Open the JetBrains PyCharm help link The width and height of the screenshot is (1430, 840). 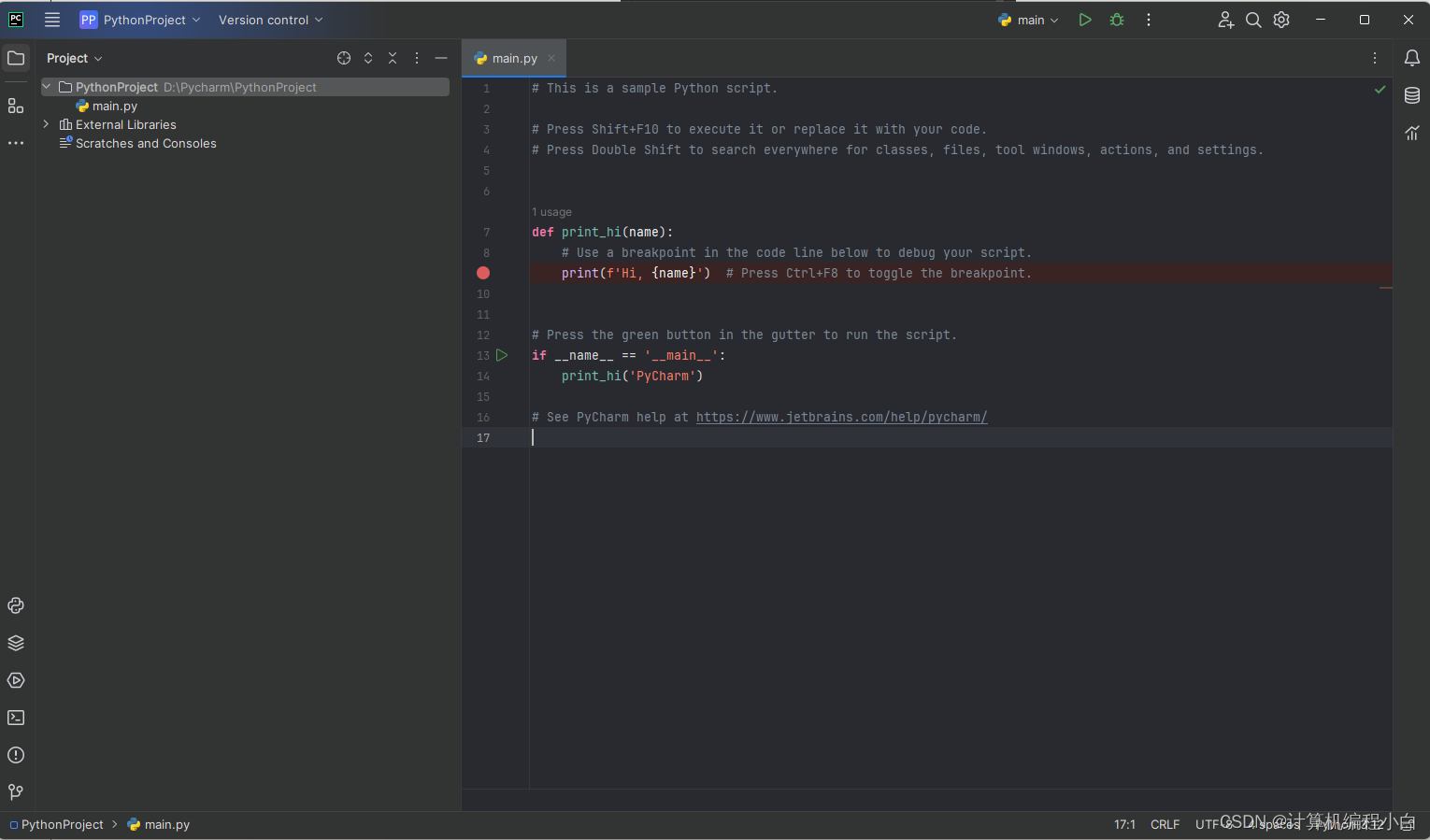click(841, 417)
